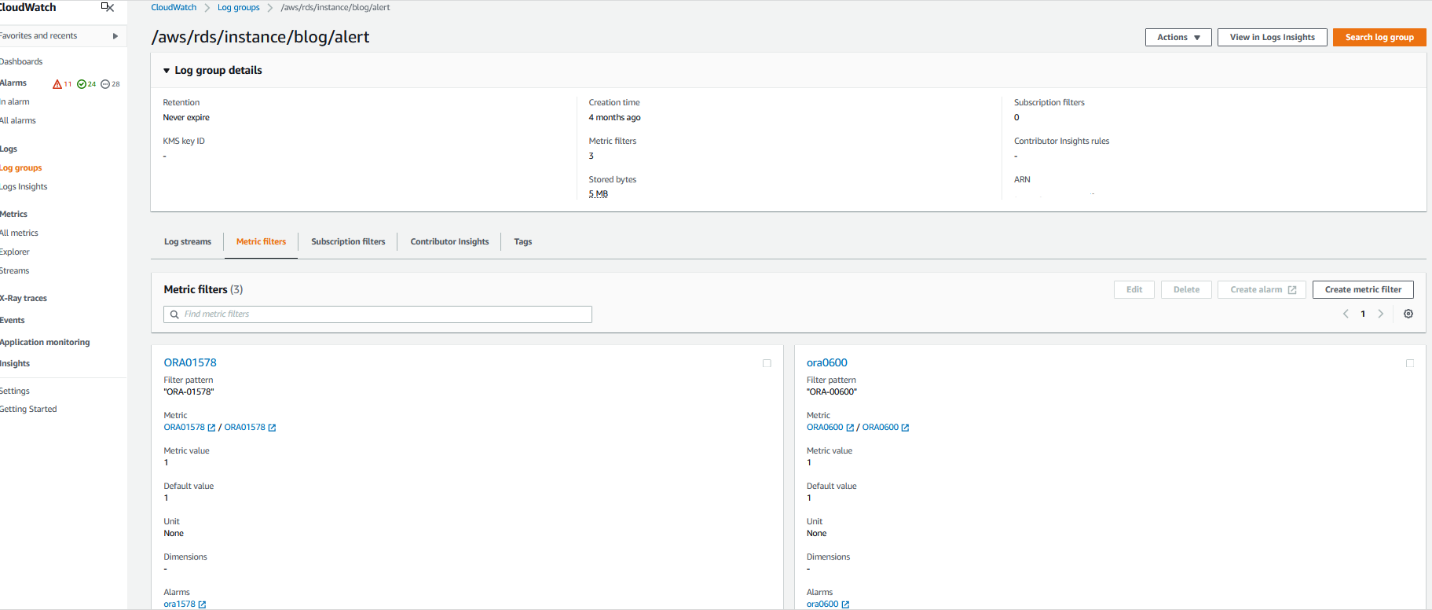The image size is (1432, 610).
Task: Open All alarms in the sidebar
Action: click(17, 121)
